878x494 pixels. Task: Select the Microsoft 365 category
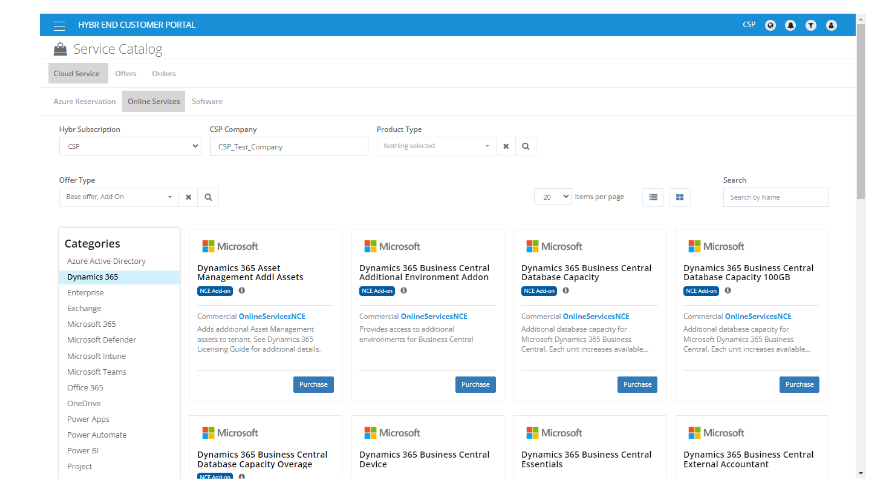click(x=92, y=324)
